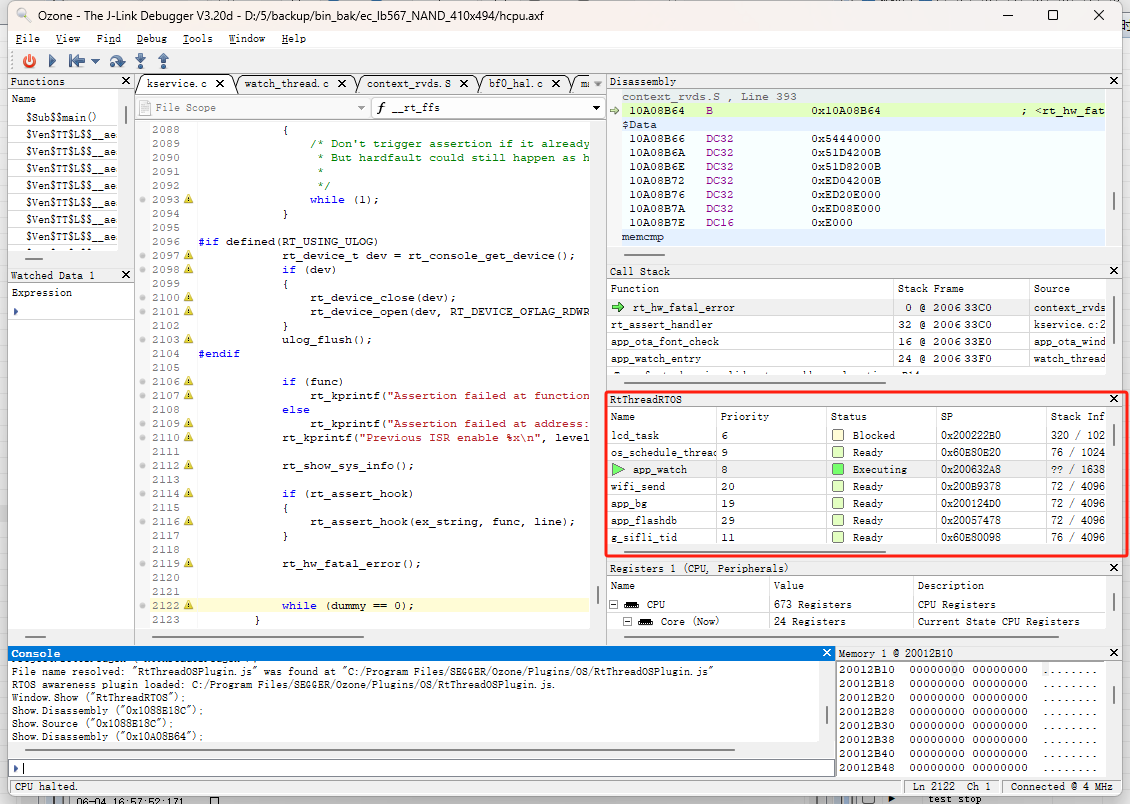Close the Functions panel
Viewport: 1130px width, 804px height.
126,81
